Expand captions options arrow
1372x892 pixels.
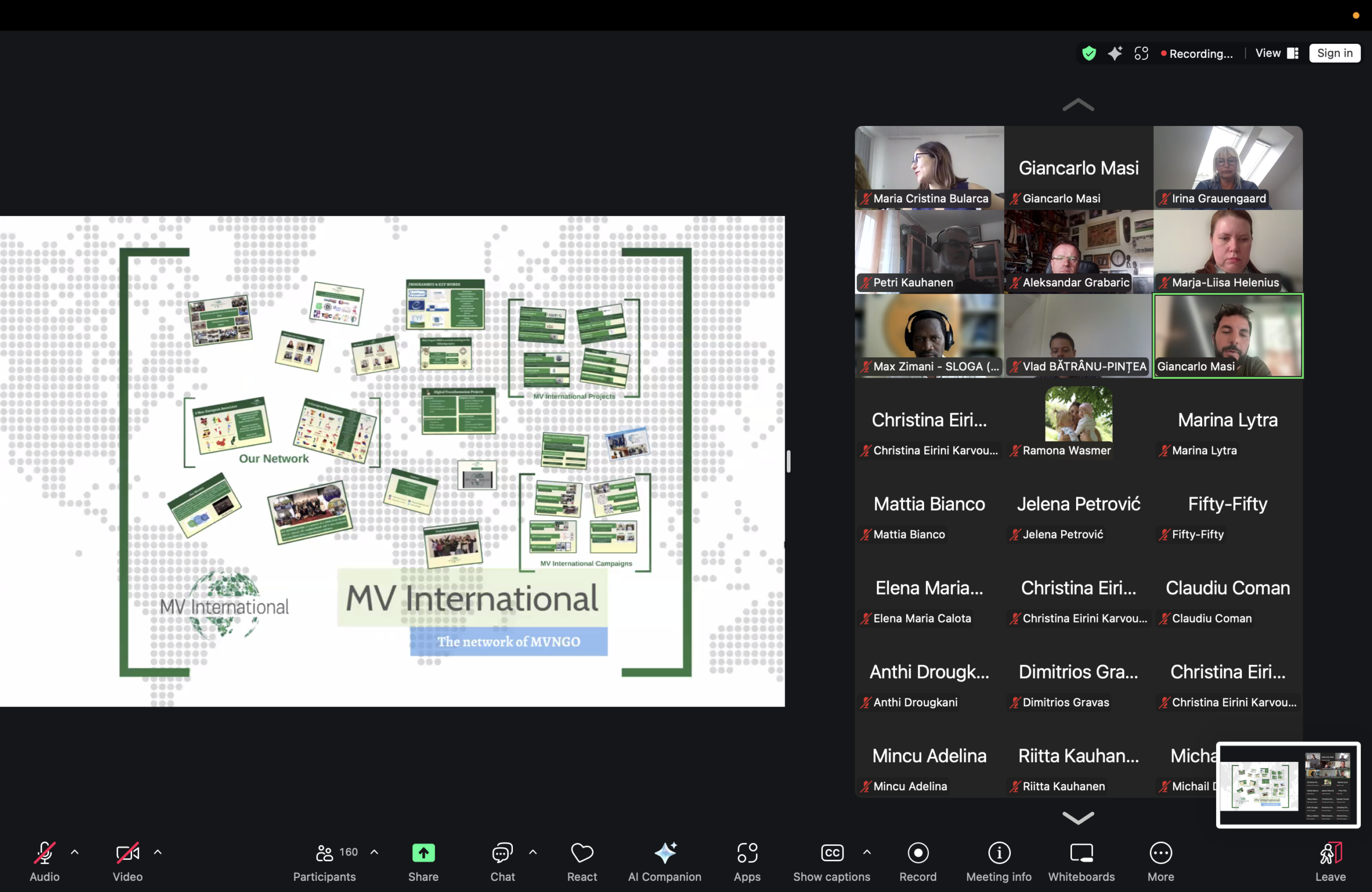[x=867, y=852]
